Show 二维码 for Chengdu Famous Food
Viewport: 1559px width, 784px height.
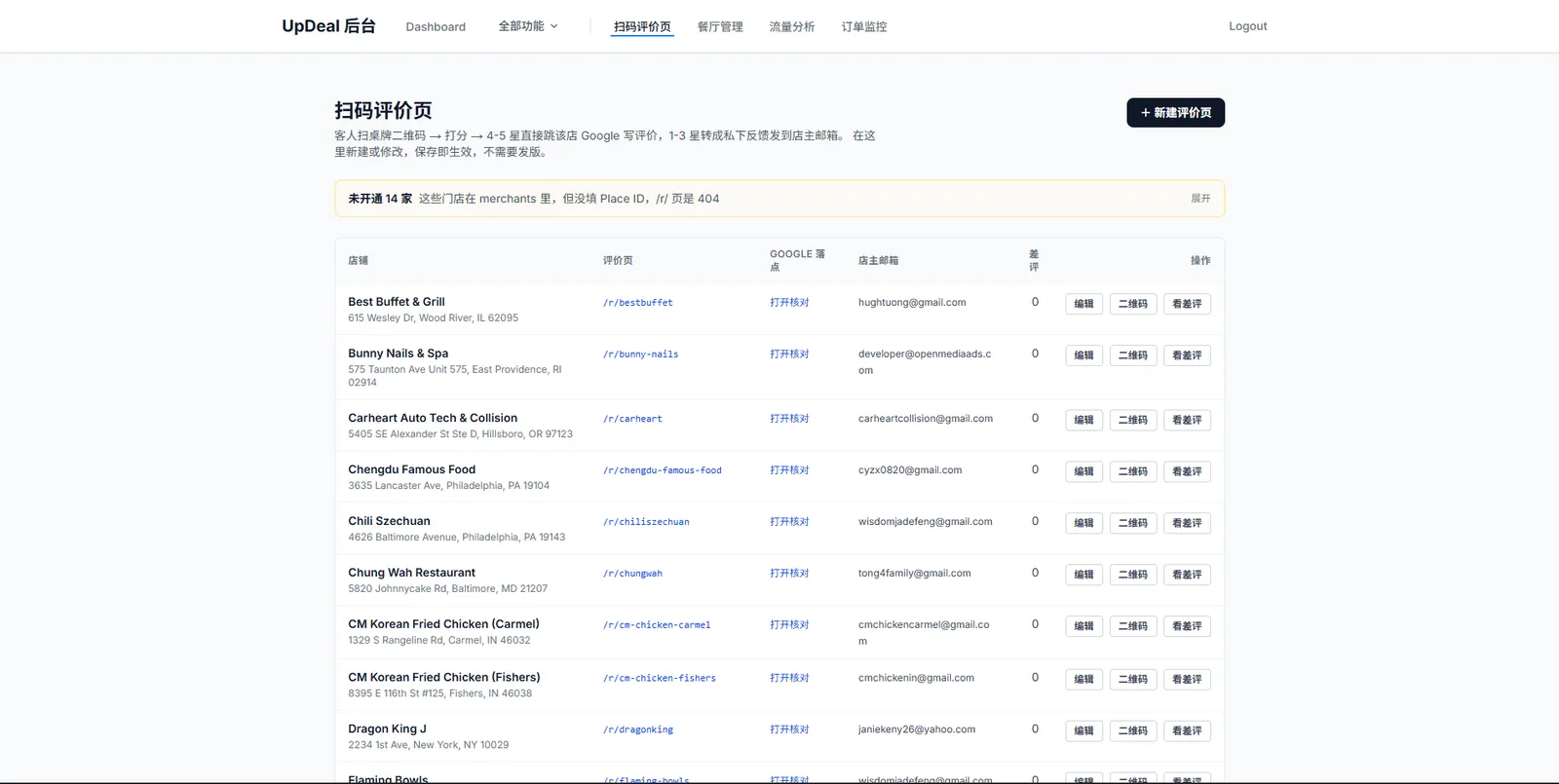[1133, 471]
